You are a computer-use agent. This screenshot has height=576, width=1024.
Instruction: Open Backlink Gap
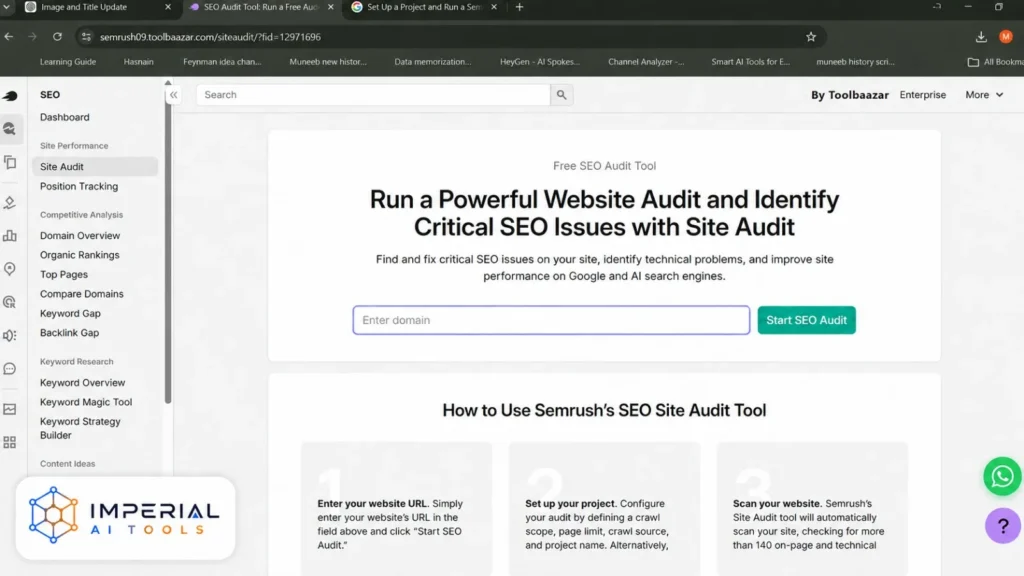tap(69, 332)
